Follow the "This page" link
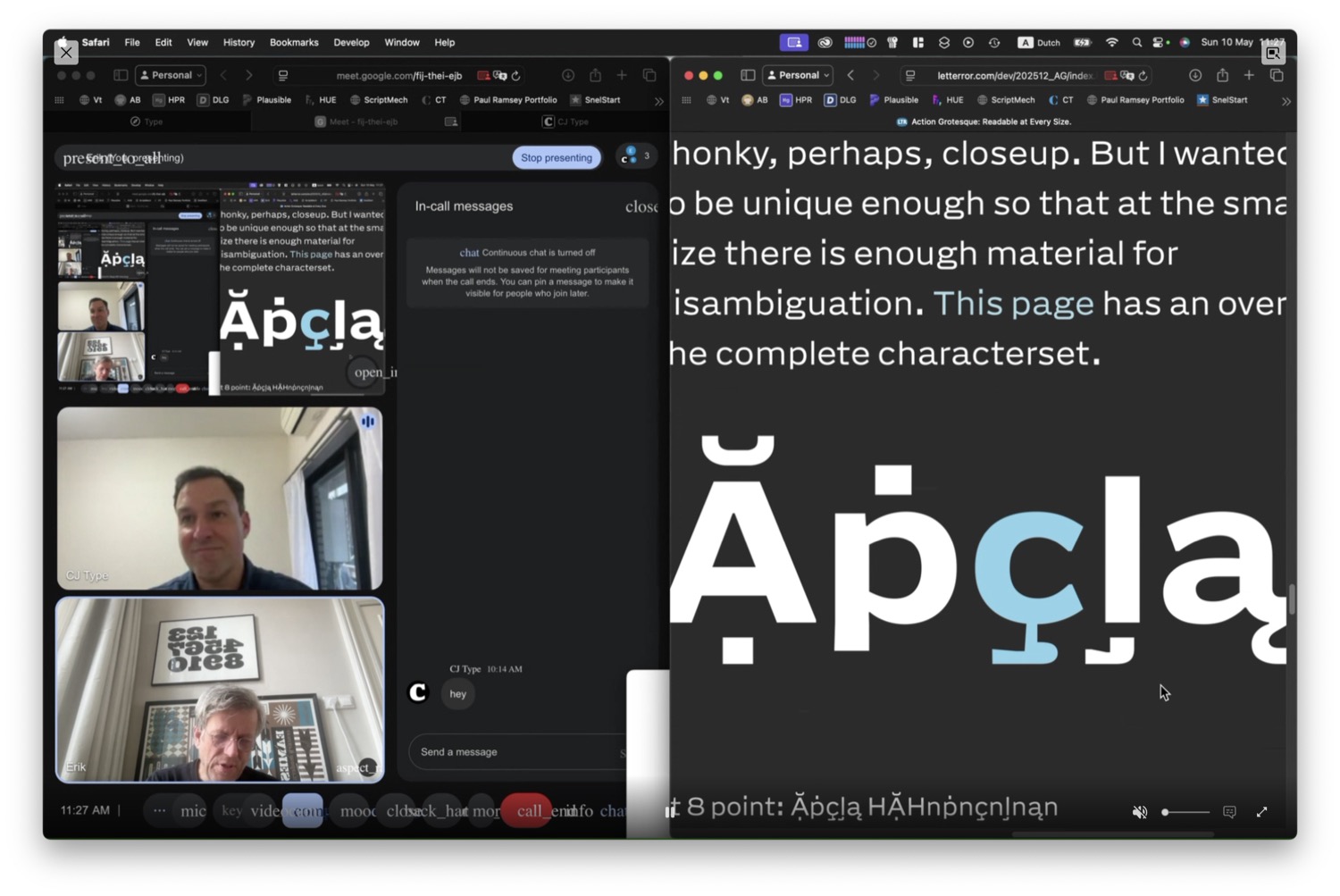 click(x=1013, y=304)
